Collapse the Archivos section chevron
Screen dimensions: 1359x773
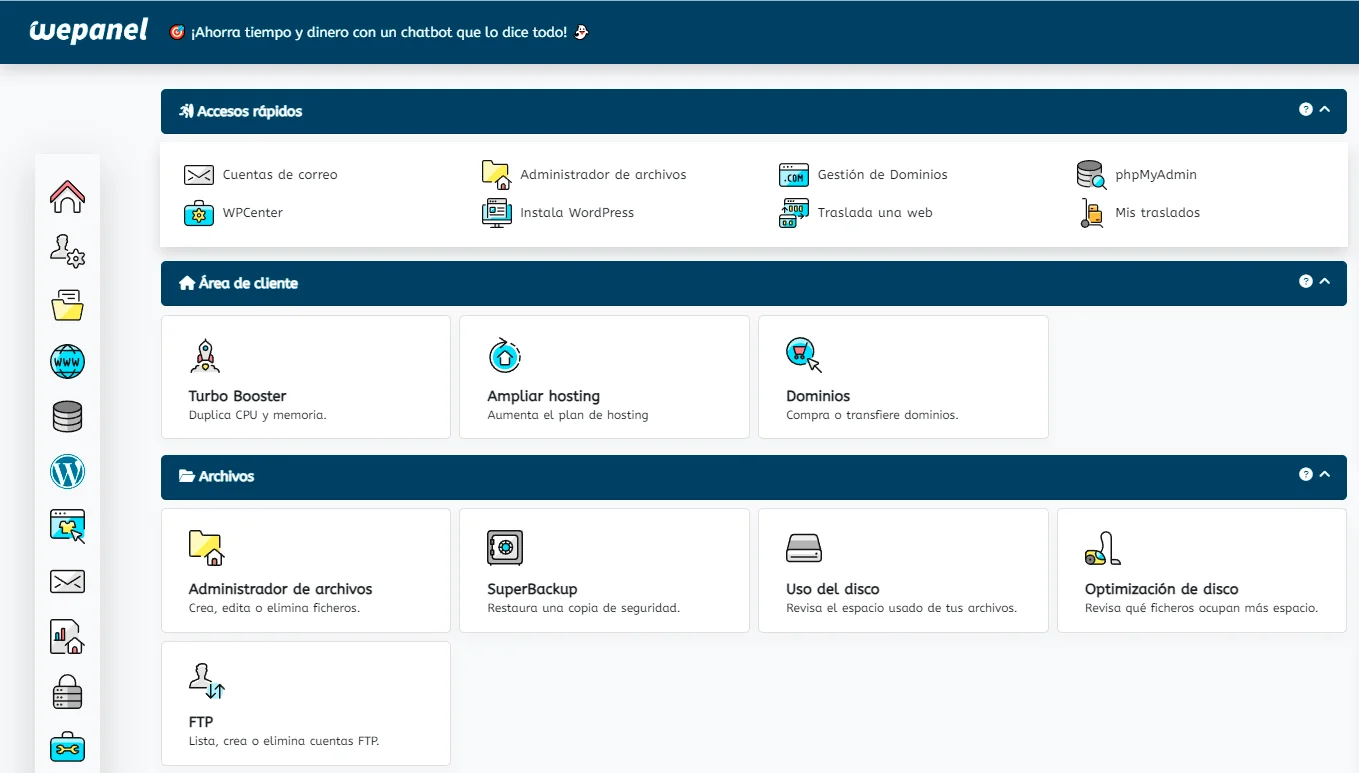pyautogui.click(x=1325, y=475)
